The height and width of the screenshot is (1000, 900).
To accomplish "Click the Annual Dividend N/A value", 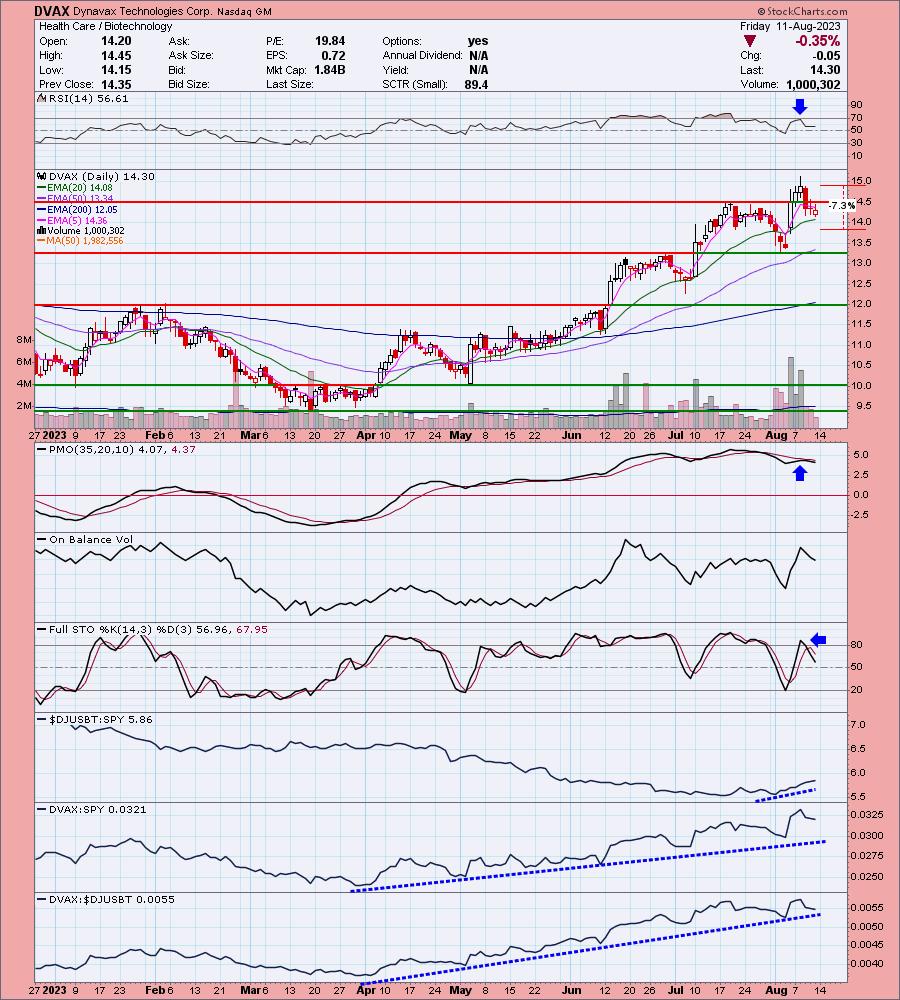I will (478, 55).
